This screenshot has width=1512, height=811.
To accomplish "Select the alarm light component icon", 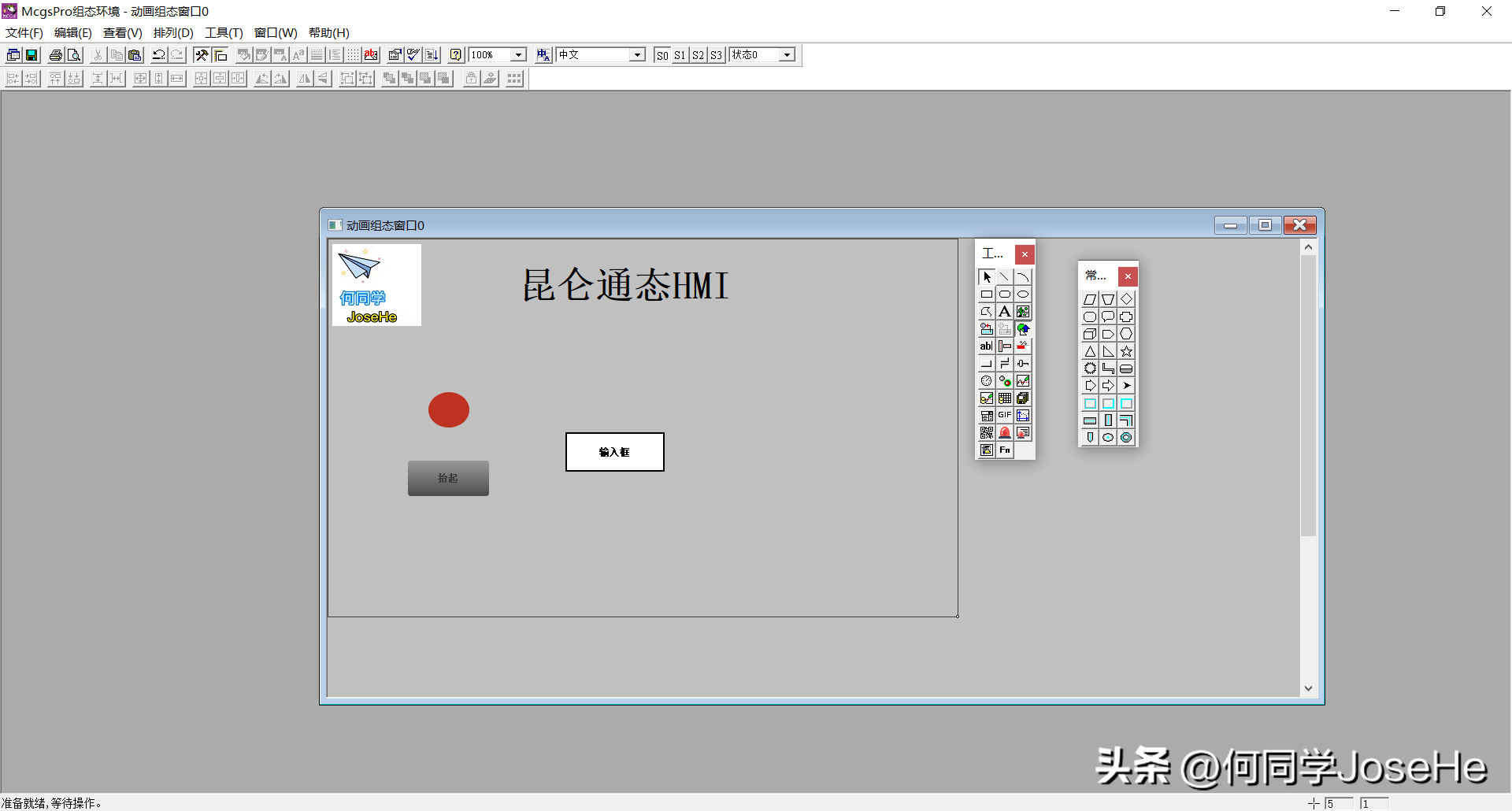I will click(x=1005, y=433).
